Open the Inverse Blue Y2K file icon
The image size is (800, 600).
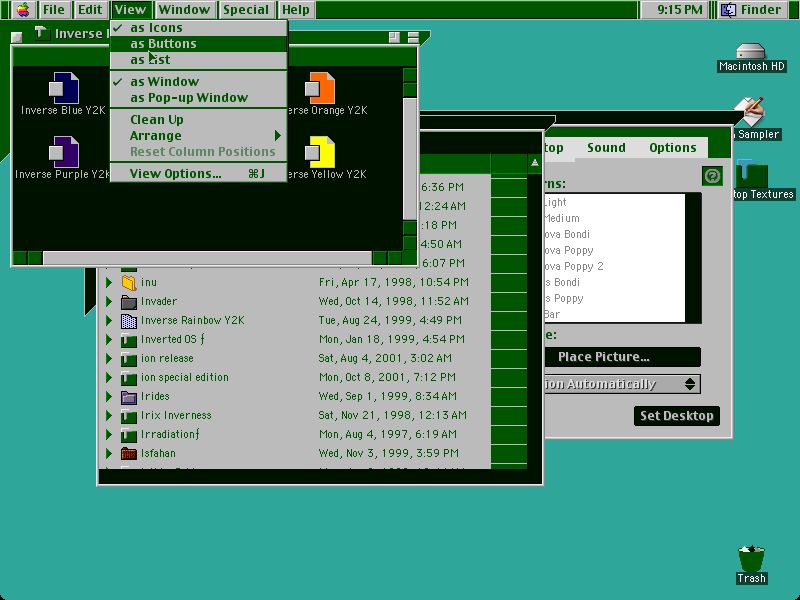(64, 88)
